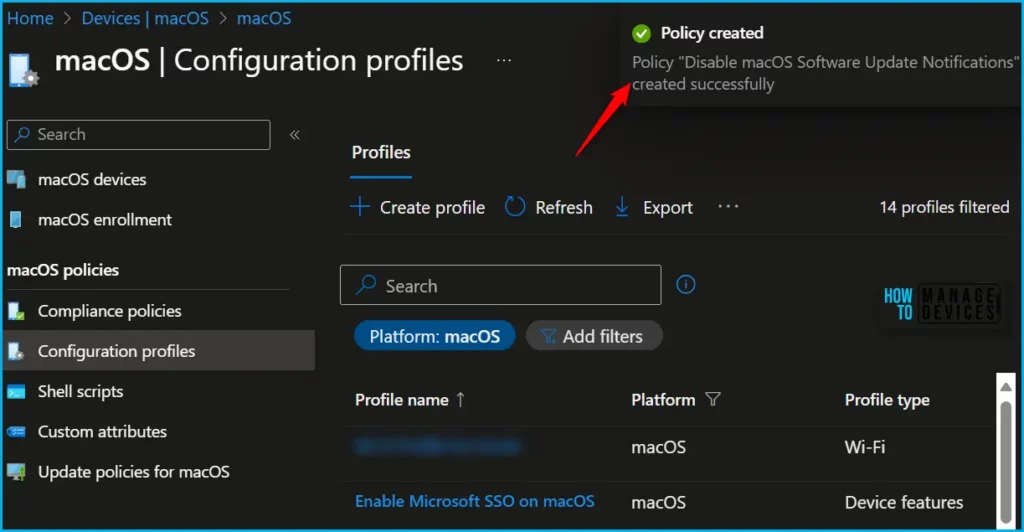Viewport: 1024px width, 532px height.
Task: Click the Configuration profiles sidebar icon
Action: pos(16,351)
